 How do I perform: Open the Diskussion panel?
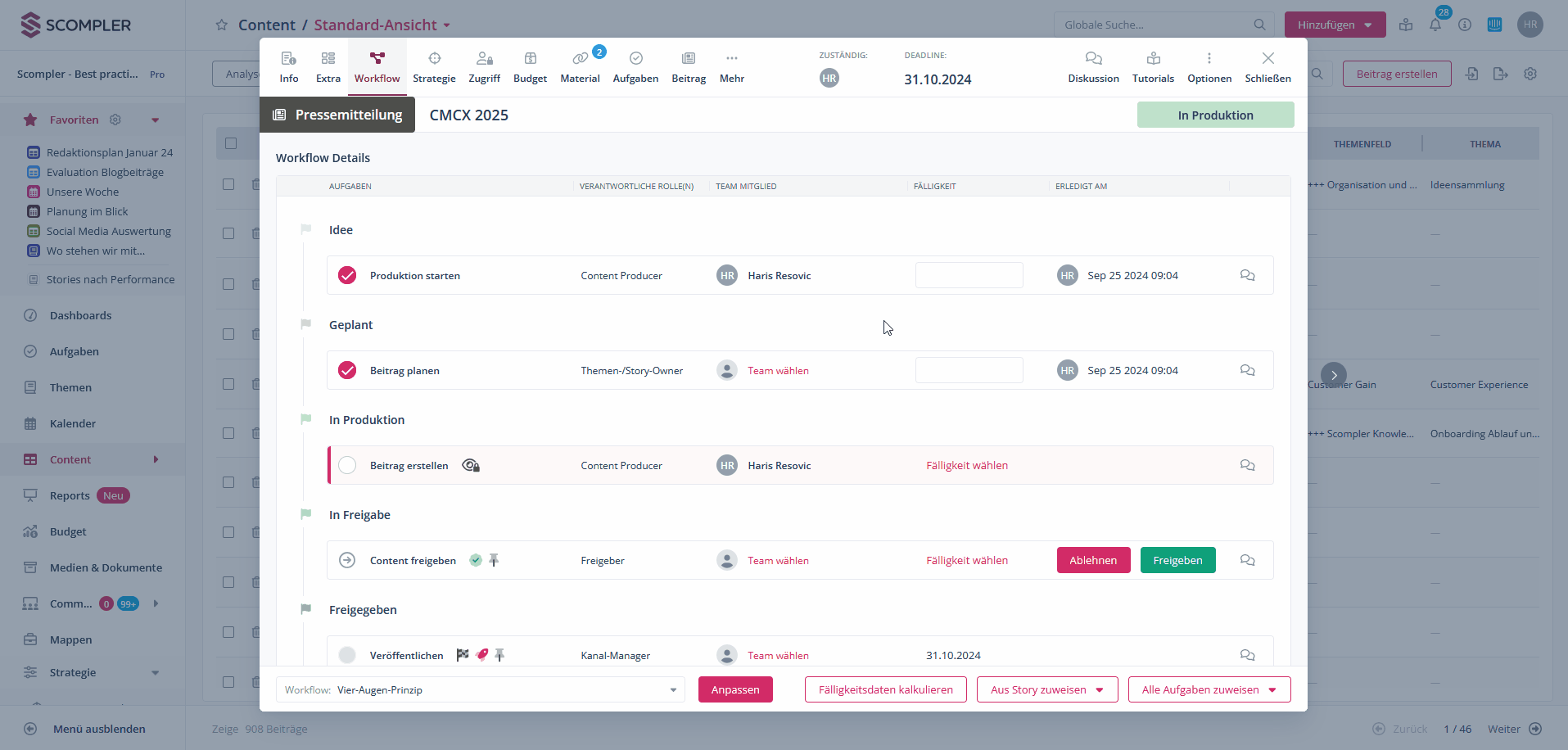coord(1093,66)
